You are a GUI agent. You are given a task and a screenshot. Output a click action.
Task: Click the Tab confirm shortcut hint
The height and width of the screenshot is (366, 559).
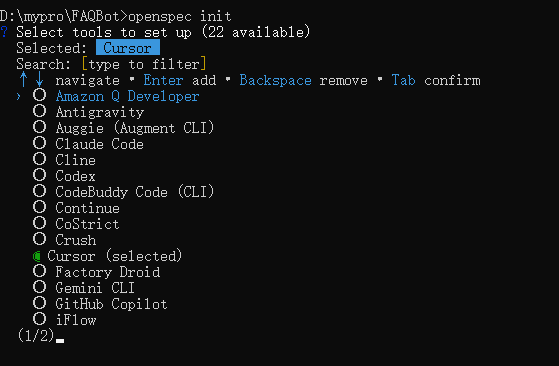tap(436, 80)
